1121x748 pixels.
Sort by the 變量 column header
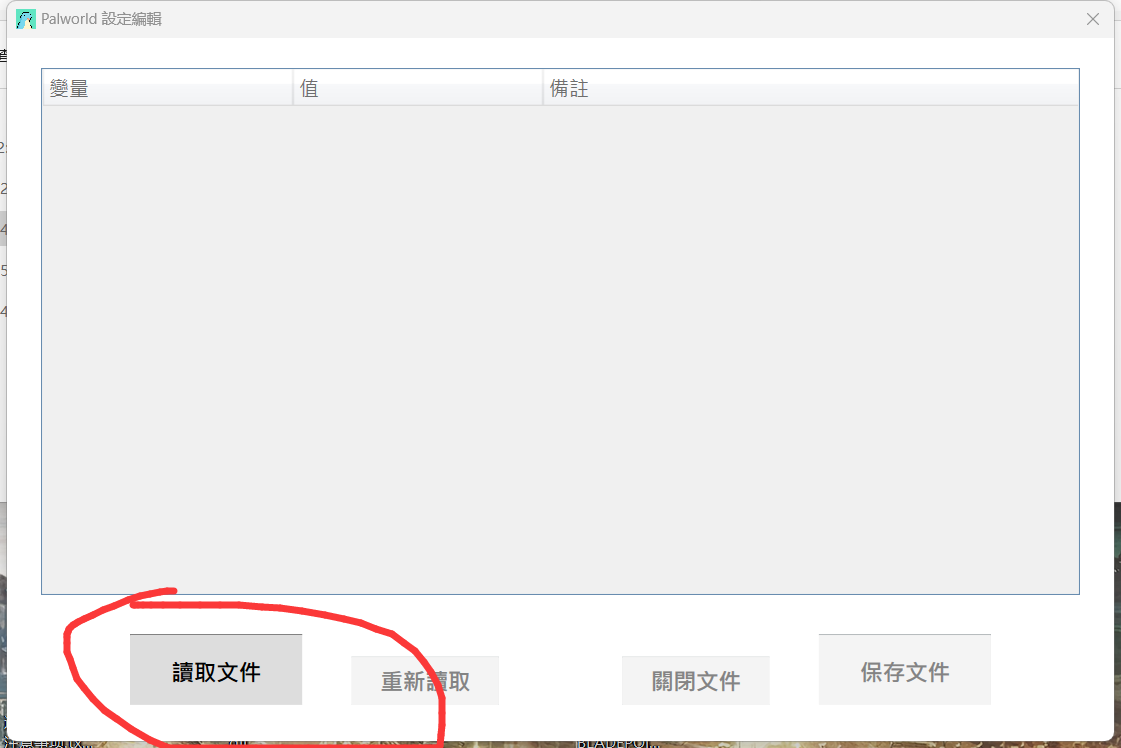pyautogui.click(x=167, y=88)
